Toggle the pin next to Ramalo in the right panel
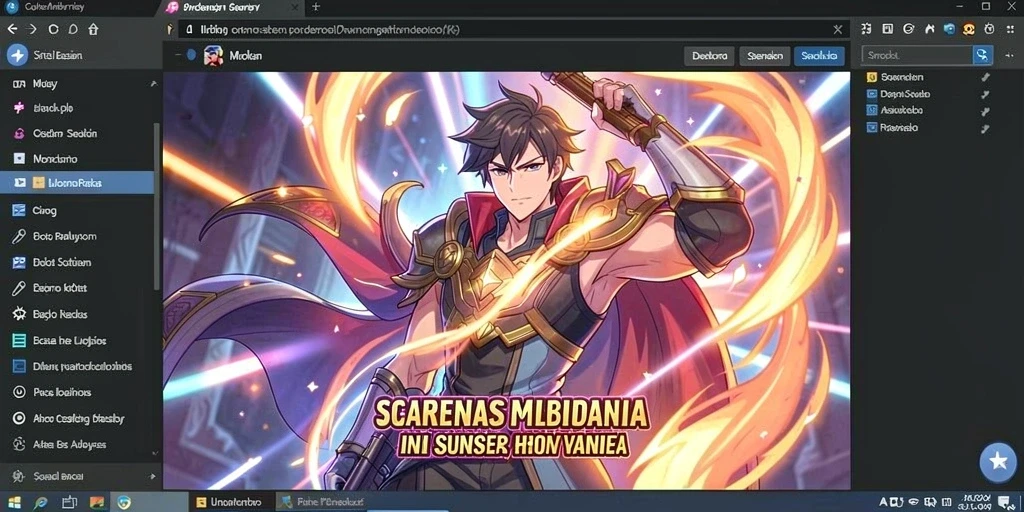Viewport: 1024px width, 512px height. 985,128
